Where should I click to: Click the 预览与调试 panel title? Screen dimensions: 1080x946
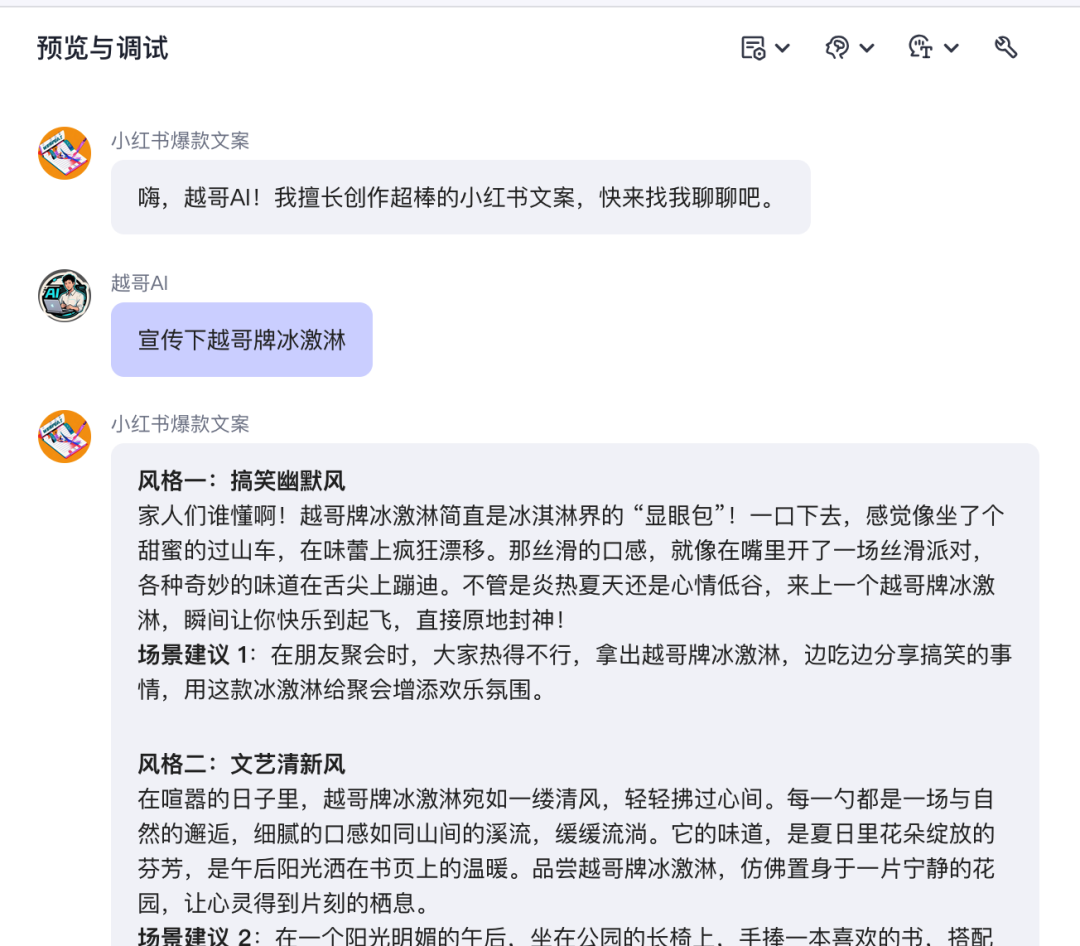102,48
